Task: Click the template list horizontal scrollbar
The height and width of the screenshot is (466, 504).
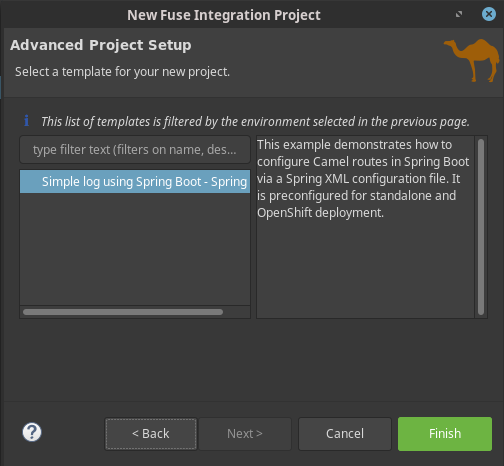Action: (x=123, y=312)
